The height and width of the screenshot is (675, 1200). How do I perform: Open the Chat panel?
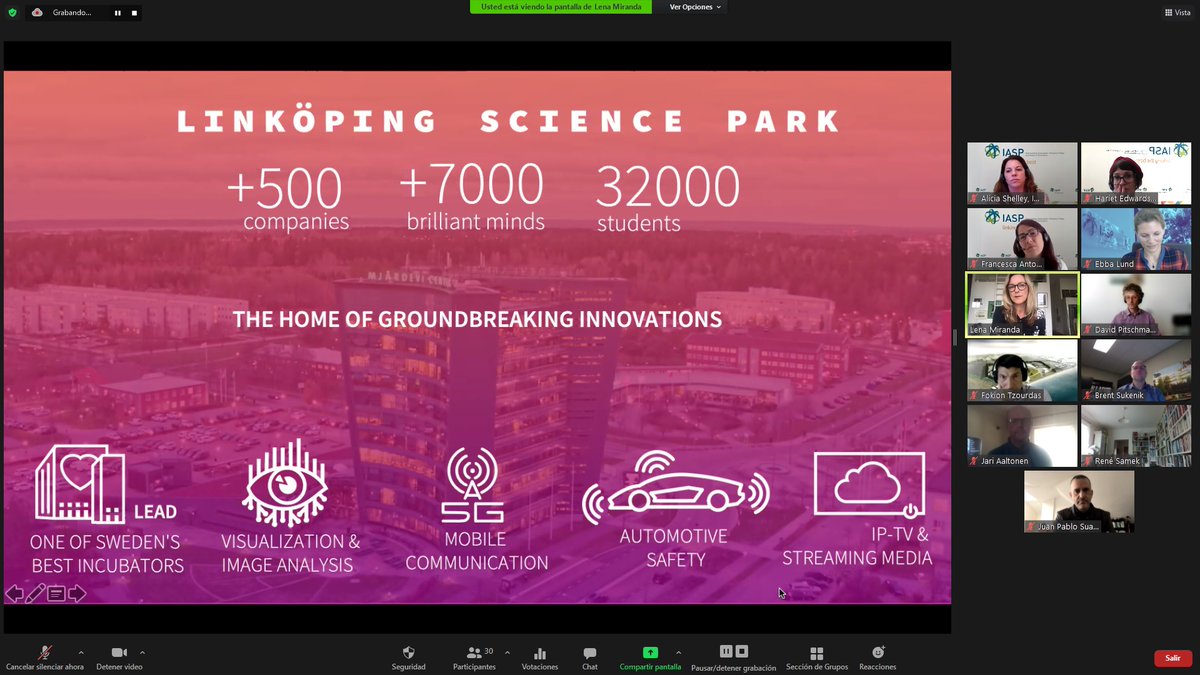[x=590, y=657]
